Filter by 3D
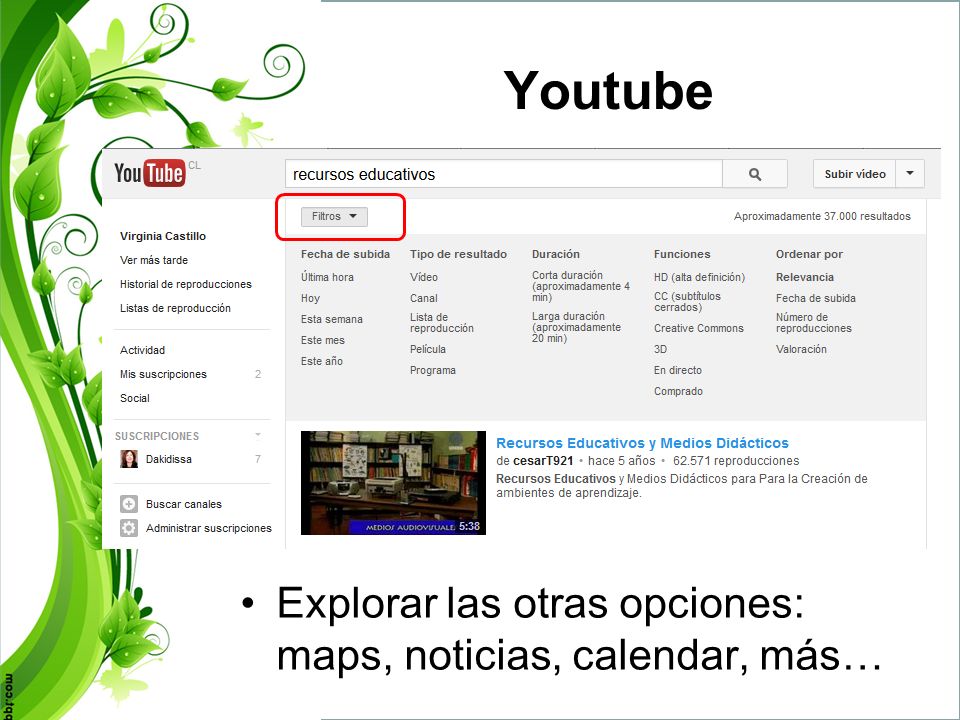Image resolution: width=960 pixels, height=720 pixels. coord(660,349)
